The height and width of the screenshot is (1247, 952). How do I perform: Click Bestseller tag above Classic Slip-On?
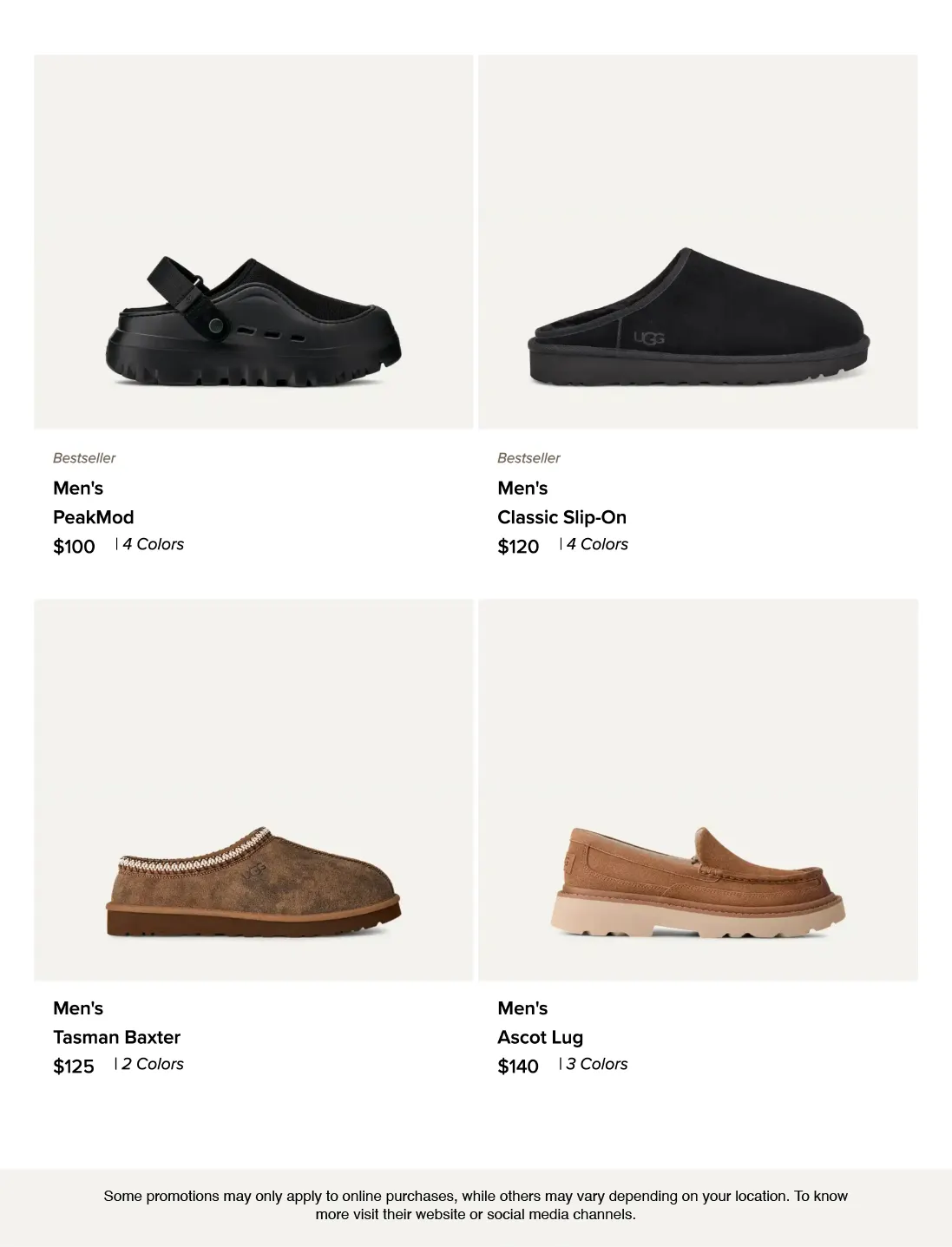[529, 458]
